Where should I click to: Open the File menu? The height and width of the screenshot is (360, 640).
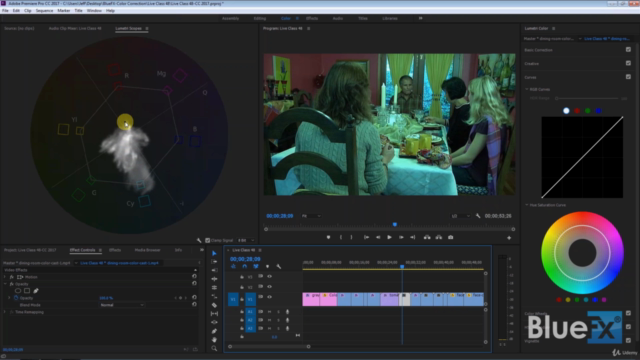(5, 11)
